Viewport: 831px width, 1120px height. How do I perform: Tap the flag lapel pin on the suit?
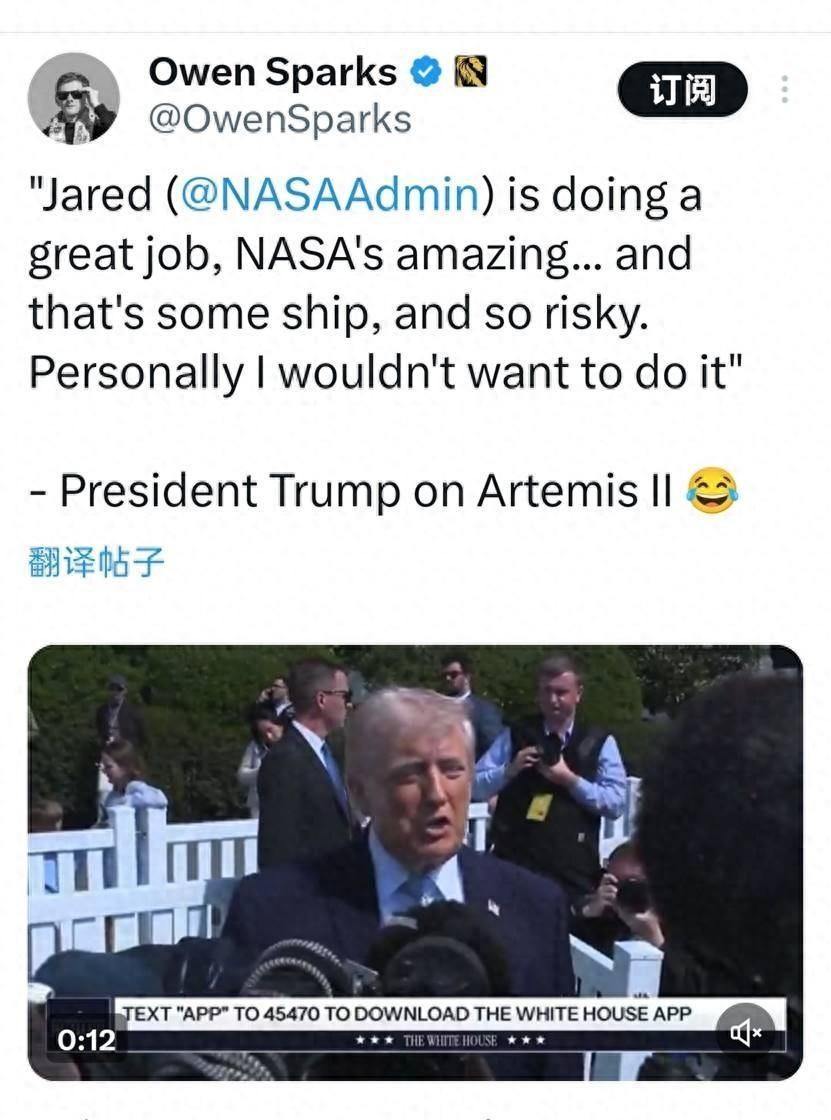pyautogui.click(x=493, y=908)
